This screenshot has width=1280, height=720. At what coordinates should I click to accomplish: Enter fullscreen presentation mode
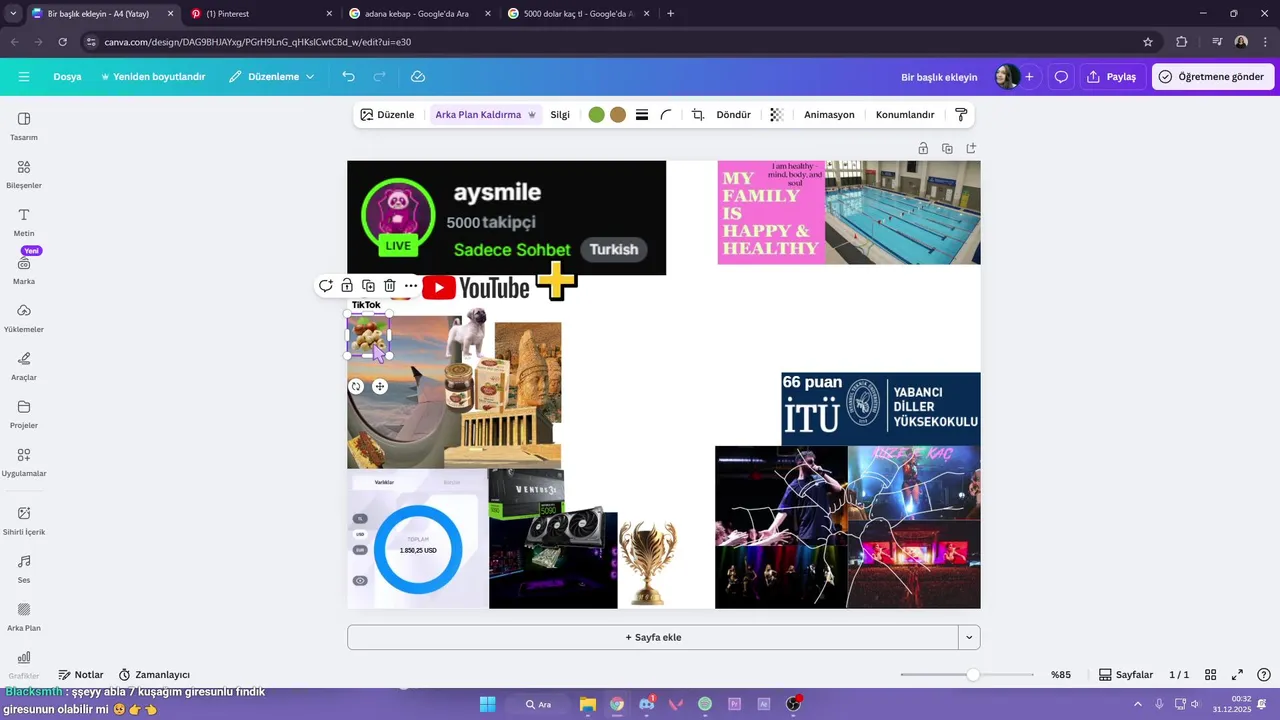coord(1237,675)
